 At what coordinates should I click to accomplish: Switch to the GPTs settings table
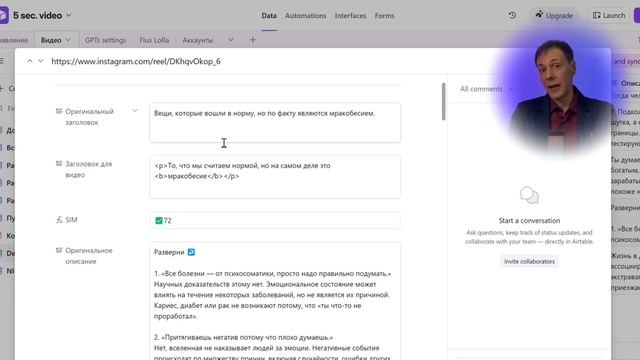pyautogui.click(x=105, y=40)
